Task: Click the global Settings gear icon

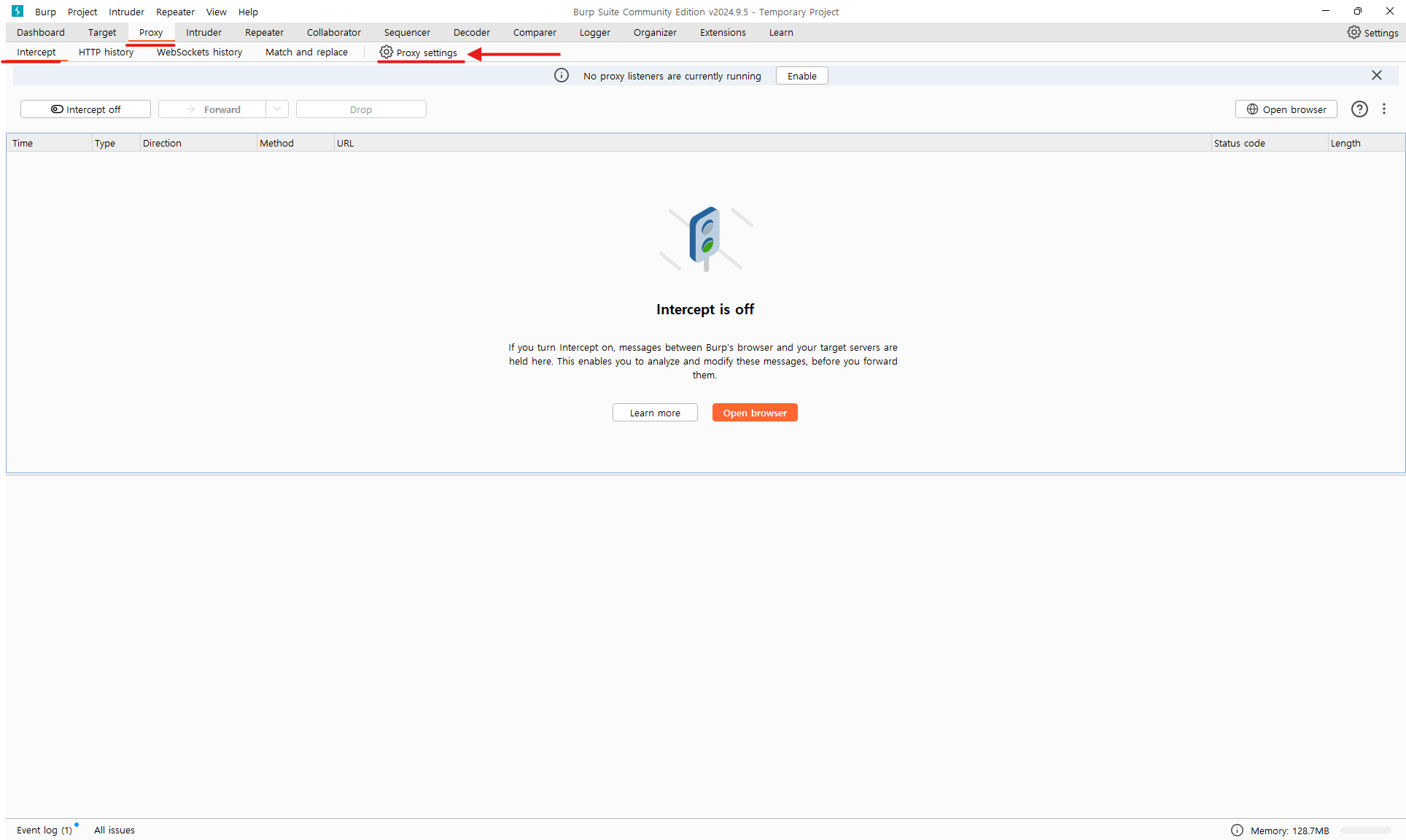Action: click(1353, 32)
